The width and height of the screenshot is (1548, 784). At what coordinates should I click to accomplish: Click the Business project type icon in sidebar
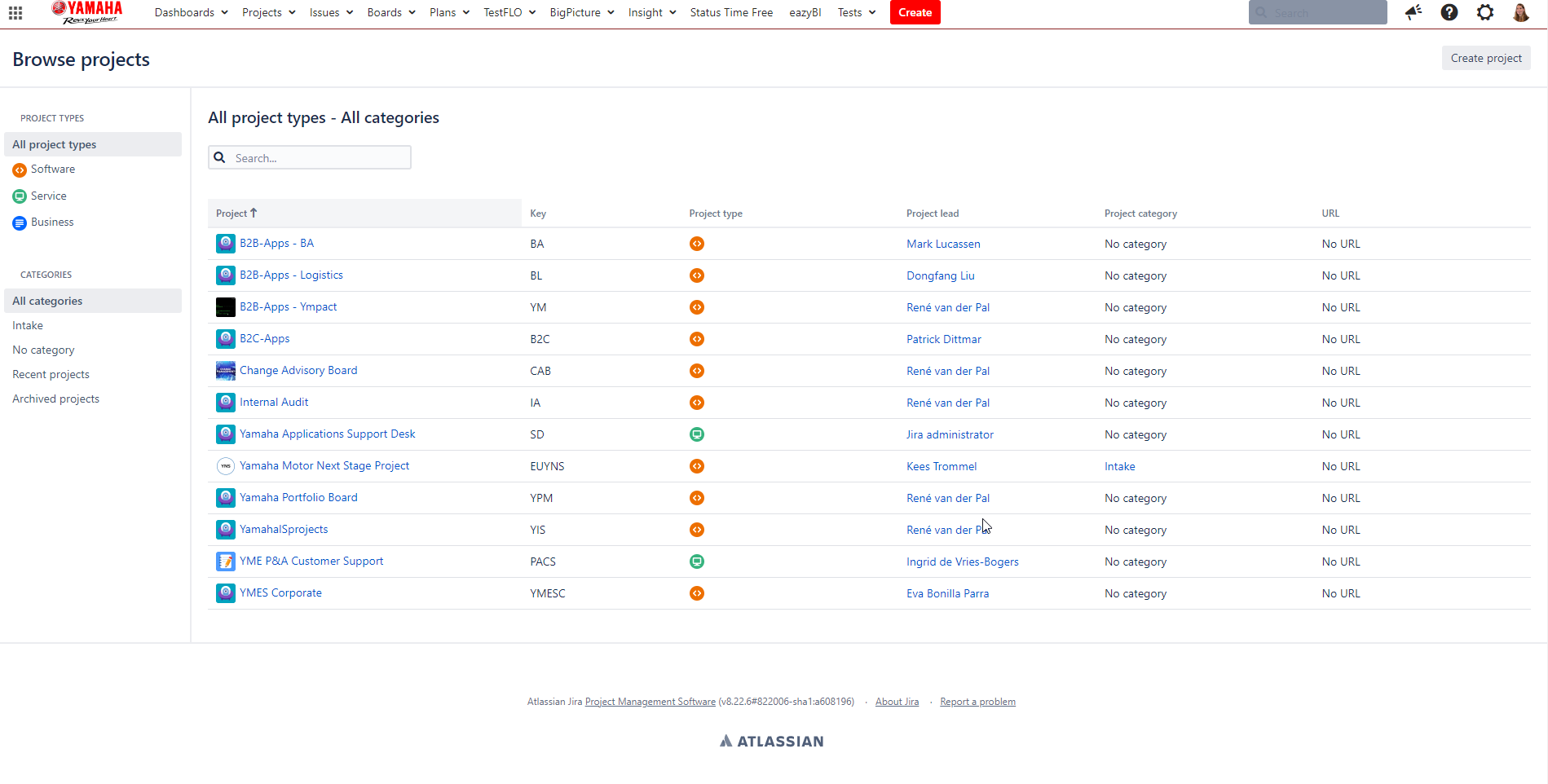coord(20,223)
